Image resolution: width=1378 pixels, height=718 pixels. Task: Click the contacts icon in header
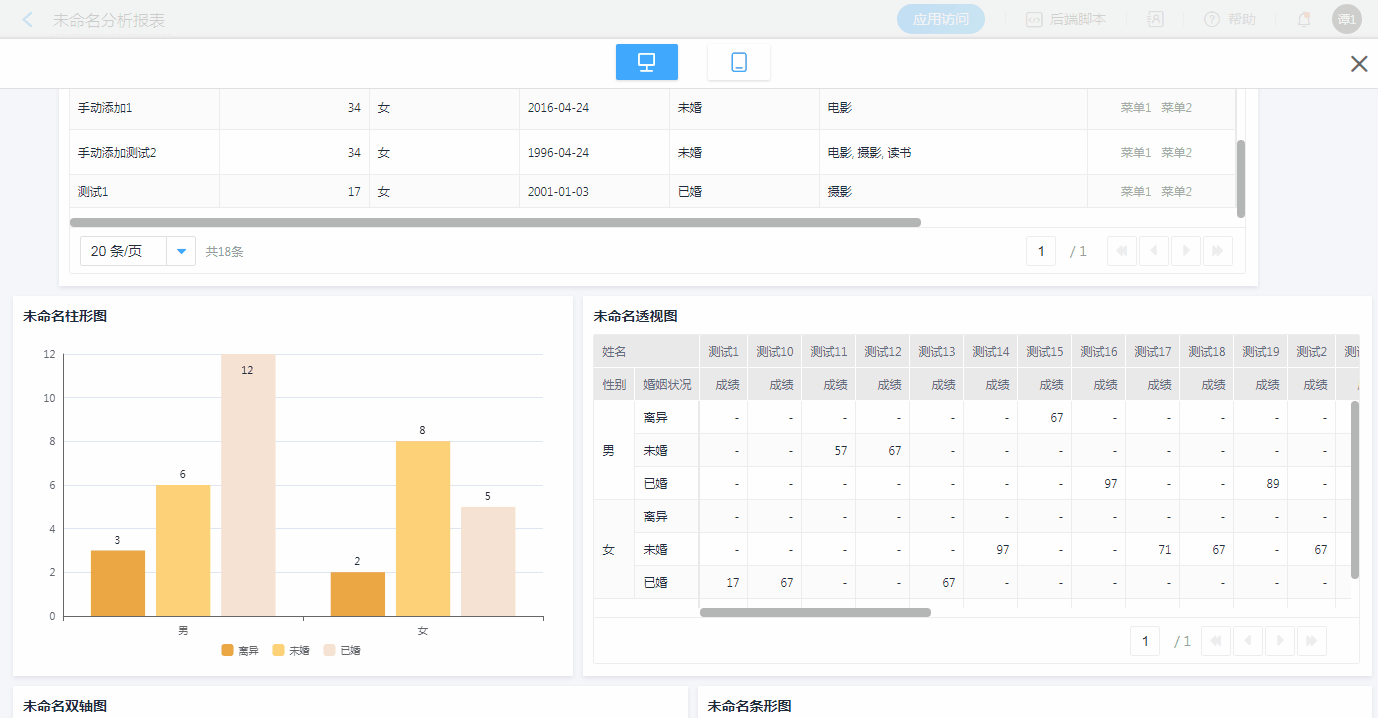1155,19
